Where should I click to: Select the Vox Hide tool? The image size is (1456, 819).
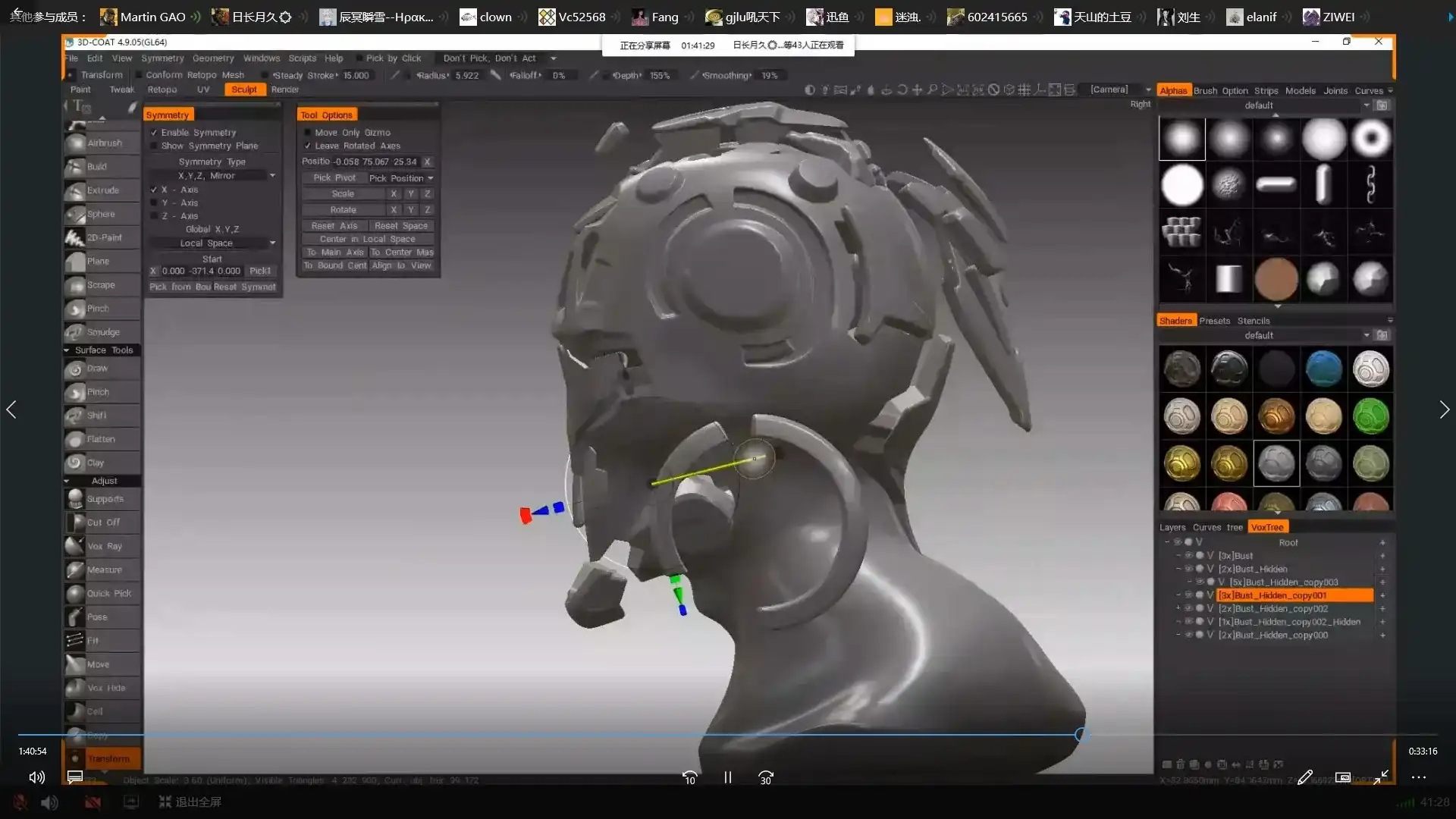105,688
